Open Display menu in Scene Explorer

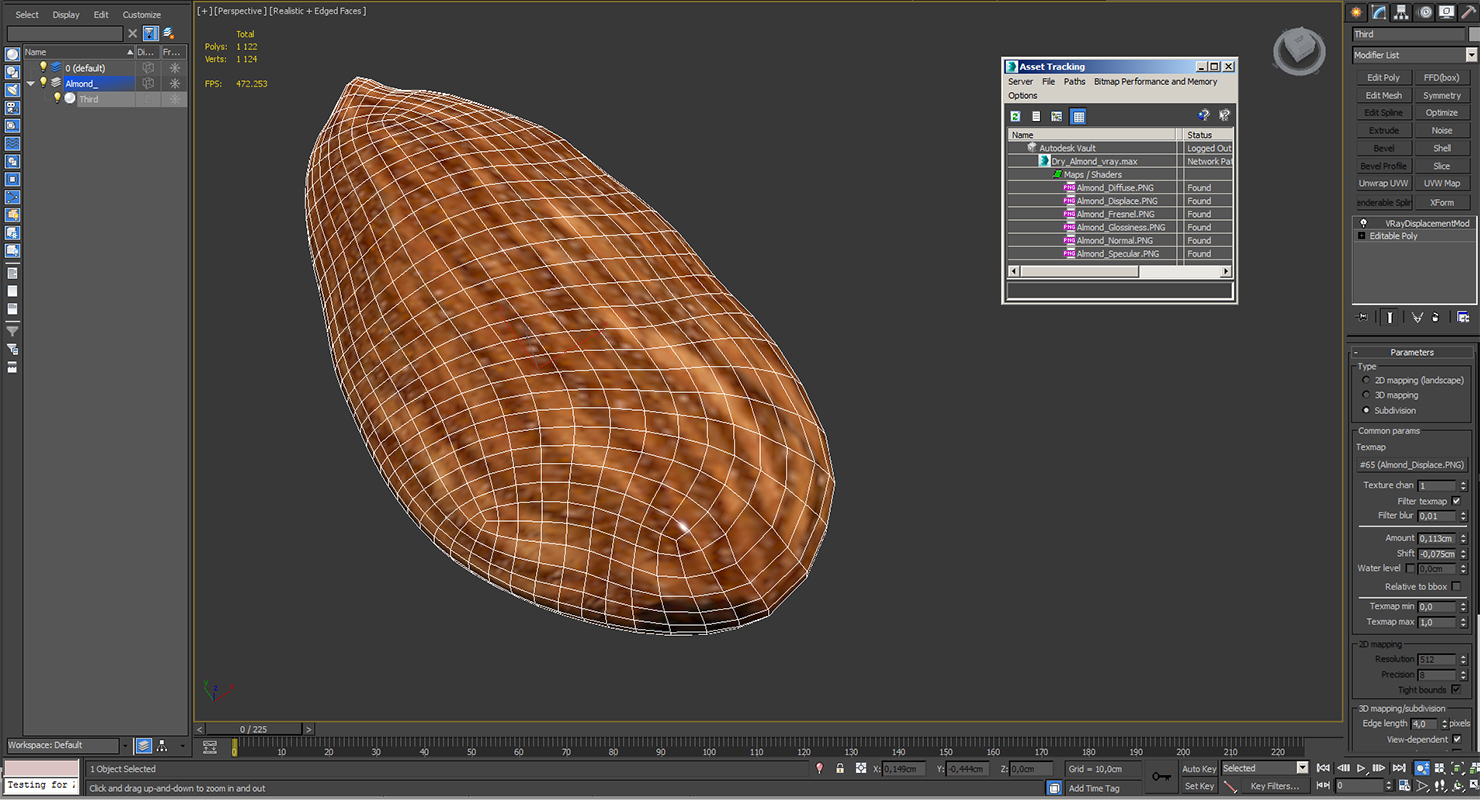point(66,15)
